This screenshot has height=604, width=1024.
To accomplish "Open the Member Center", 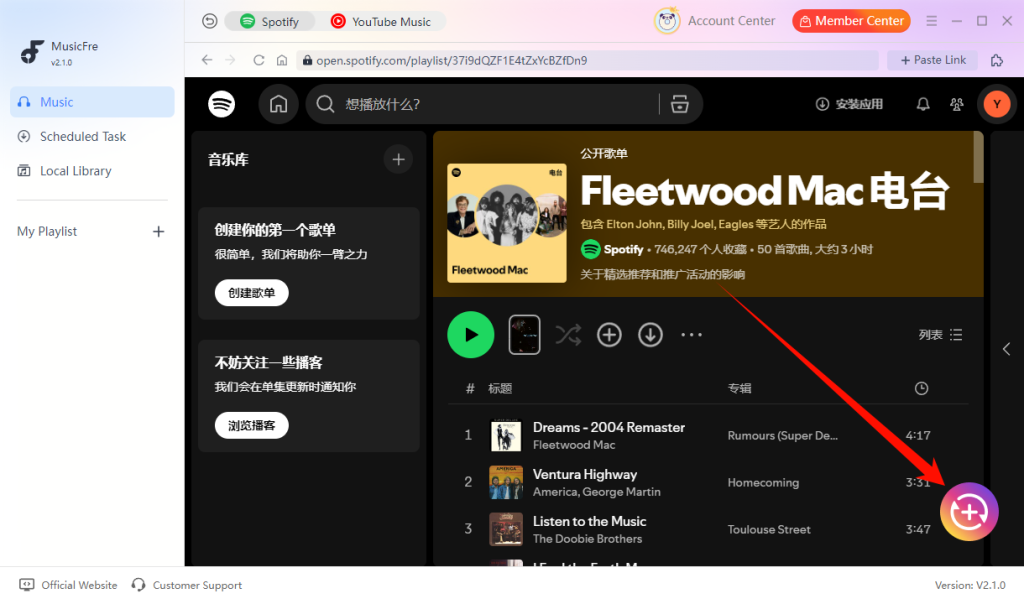I will (851, 21).
